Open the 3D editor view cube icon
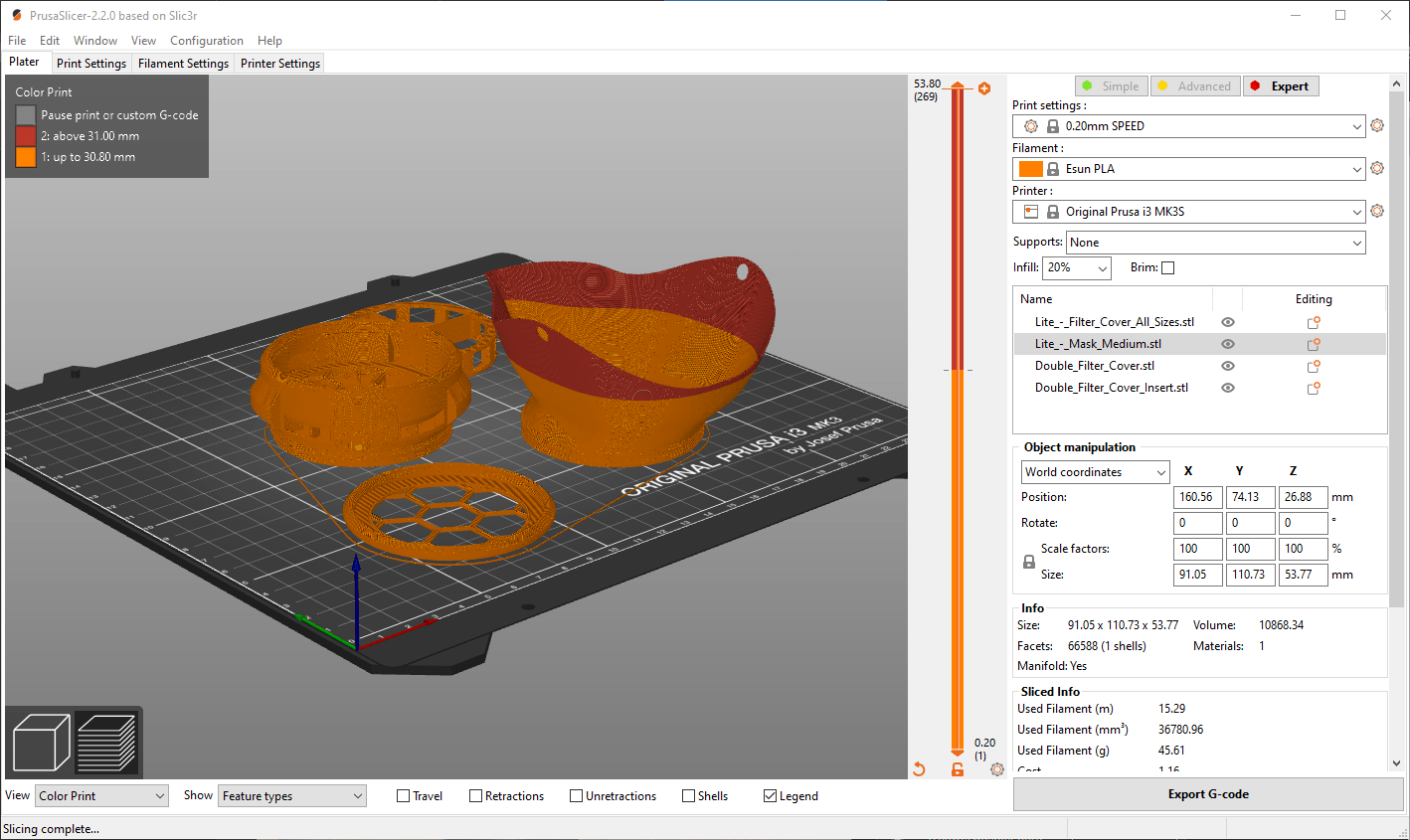1410x840 pixels. pyautogui.click(x=42, y=741)
